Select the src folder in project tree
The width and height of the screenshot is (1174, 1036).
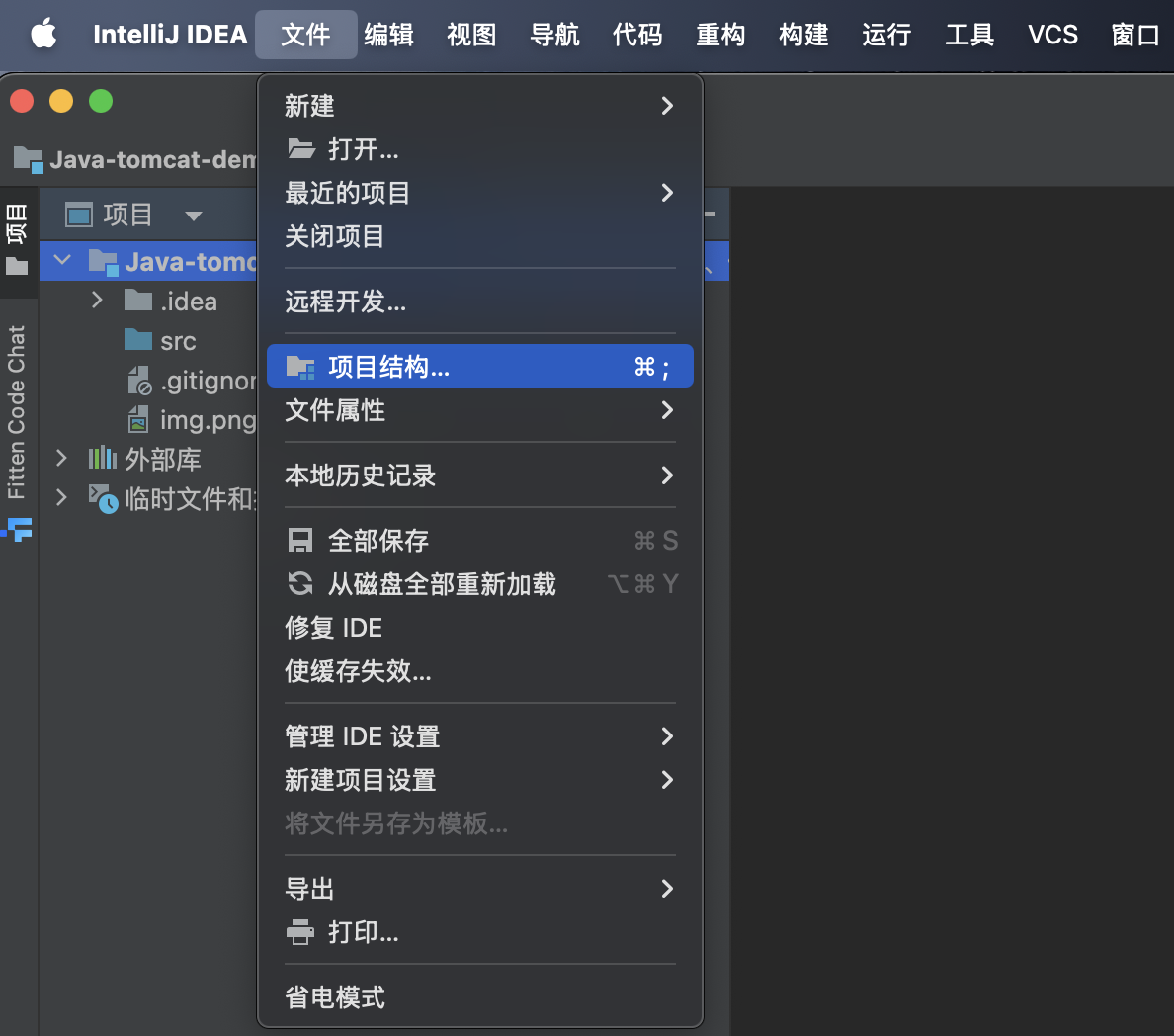point(177,341)
